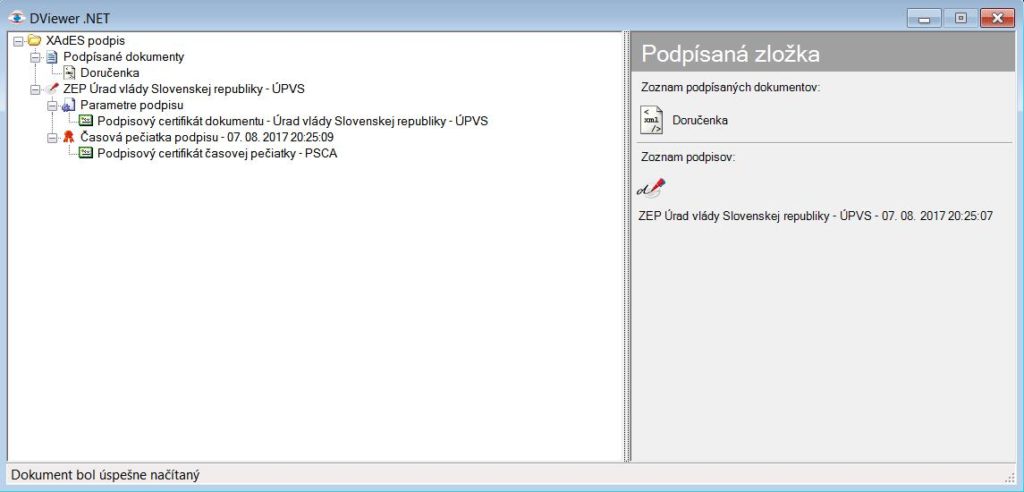Open Doručenka text in signed documents list
The height and width of the screenshot is (492, 1024).
(x=700, y=120)
